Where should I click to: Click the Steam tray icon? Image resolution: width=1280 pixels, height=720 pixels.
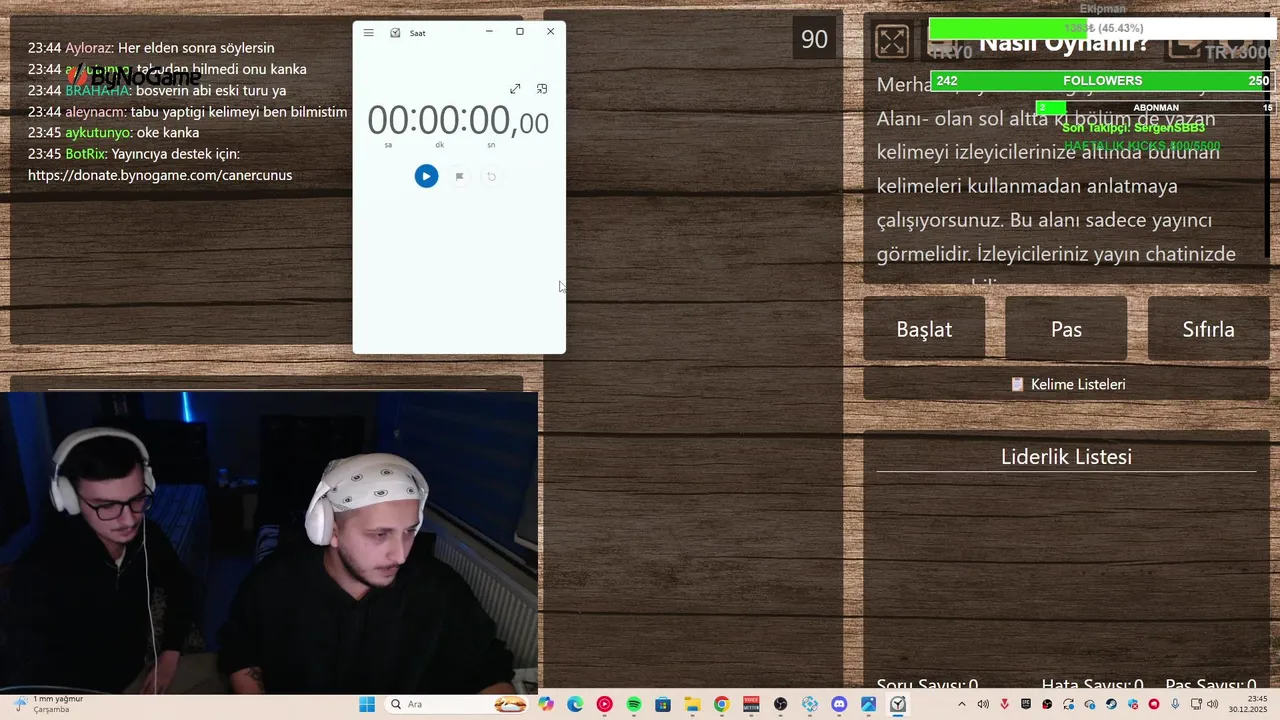1111,704
